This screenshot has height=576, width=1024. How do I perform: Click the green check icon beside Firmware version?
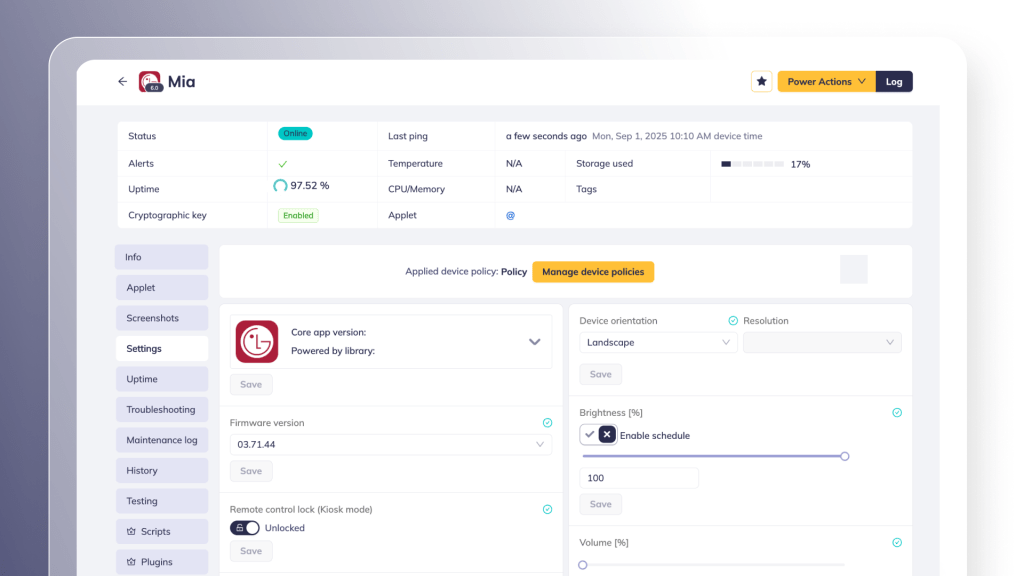point(547,423)
